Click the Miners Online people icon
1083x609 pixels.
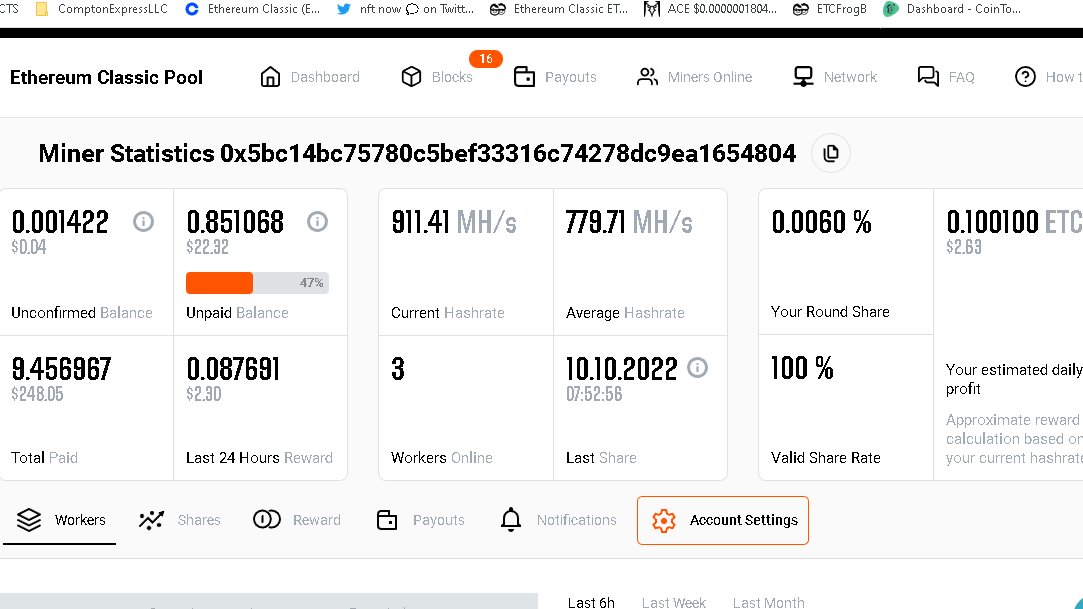coord(647,77)
